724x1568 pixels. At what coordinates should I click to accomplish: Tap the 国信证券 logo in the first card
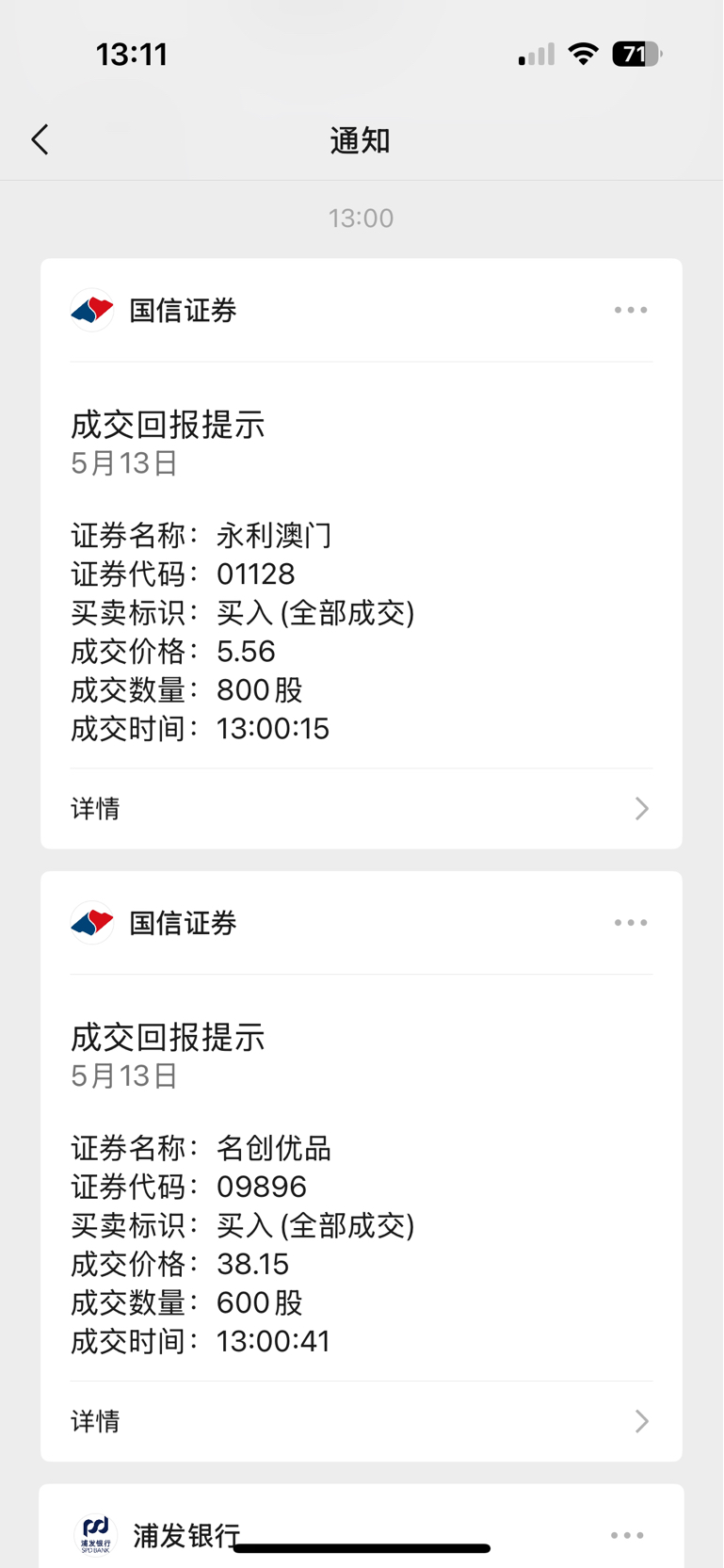pos(92,310)
